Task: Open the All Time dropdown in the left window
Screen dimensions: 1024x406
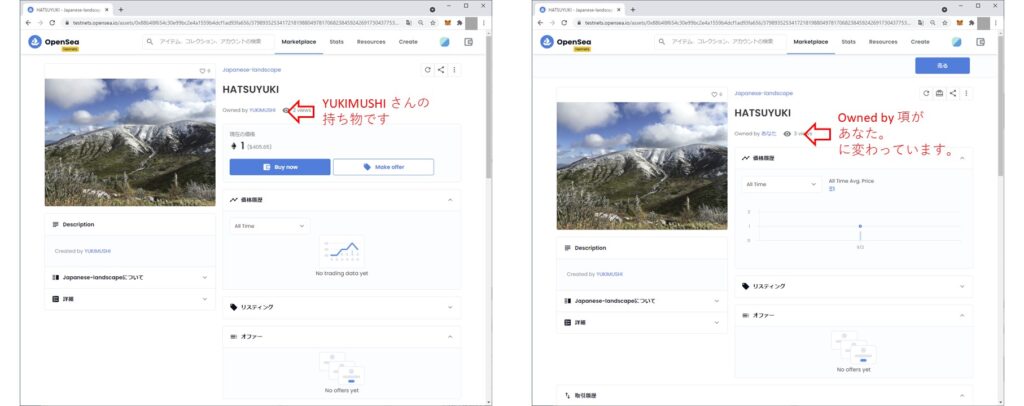Action: click(x=269, y=226)
